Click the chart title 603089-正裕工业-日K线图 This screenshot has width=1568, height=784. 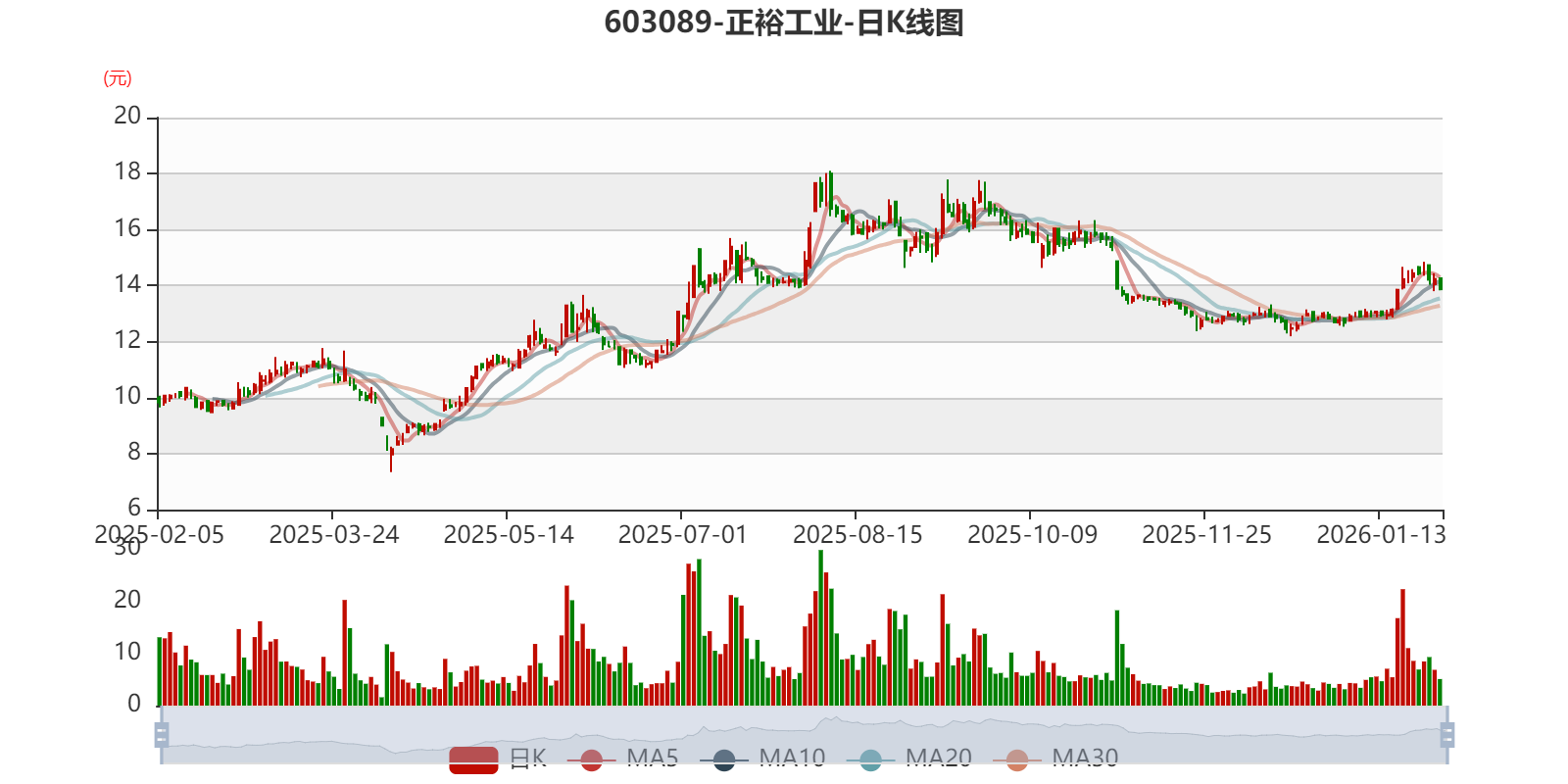(784, 23)
